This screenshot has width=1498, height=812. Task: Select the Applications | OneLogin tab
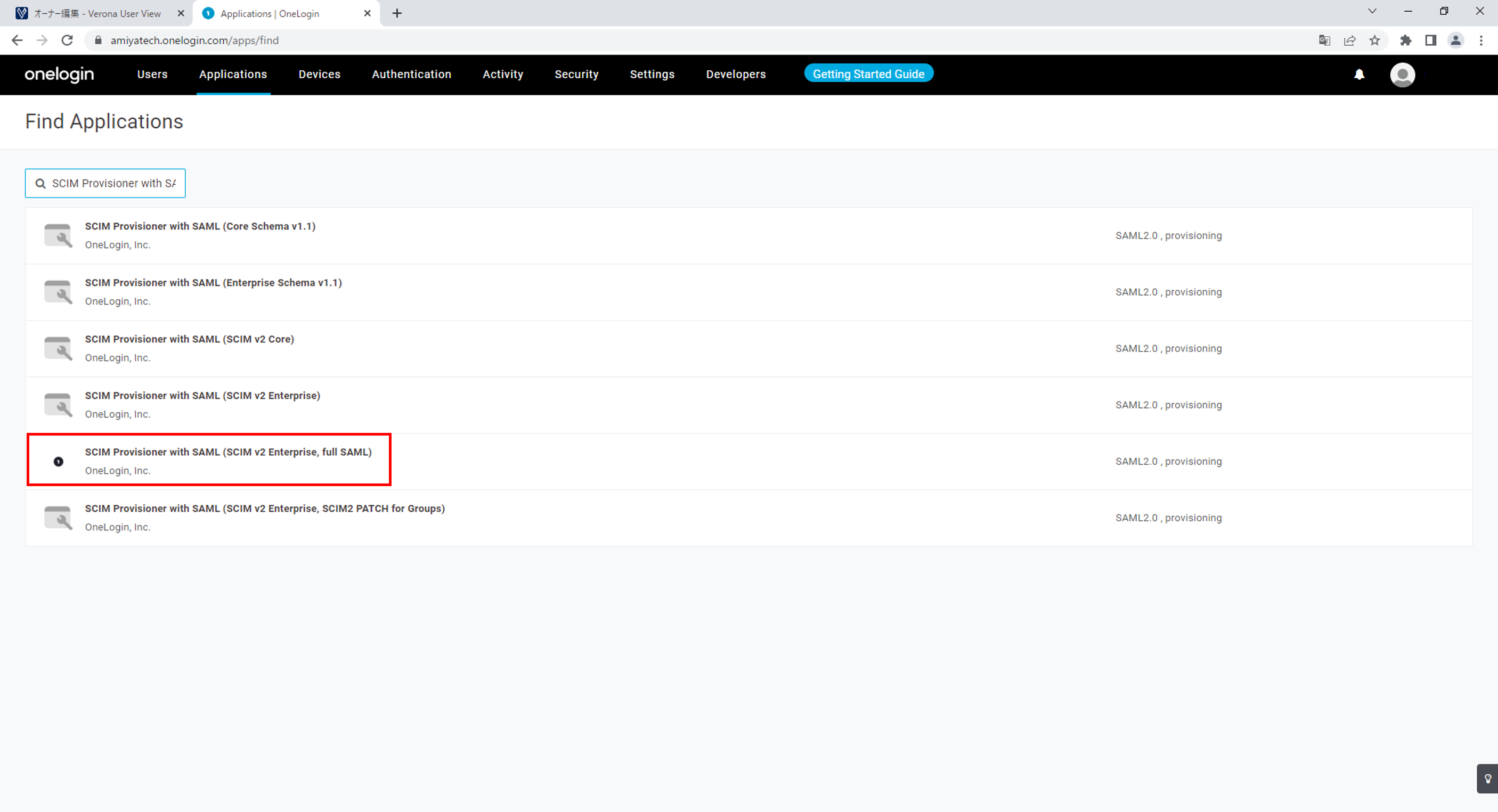pos(285,13)
